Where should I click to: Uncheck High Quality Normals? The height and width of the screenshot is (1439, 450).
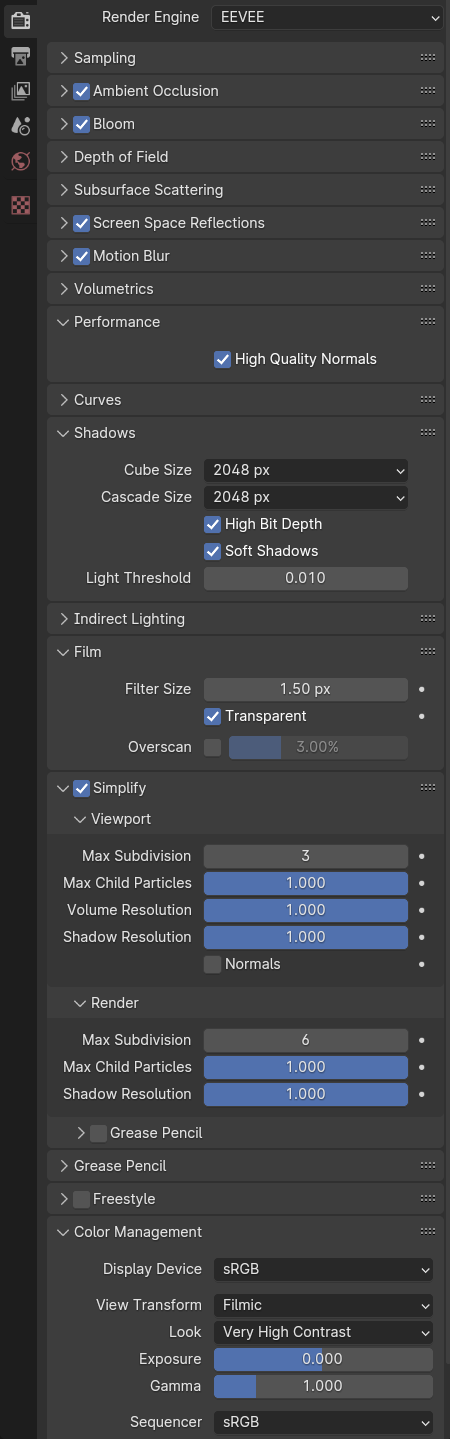223,359
